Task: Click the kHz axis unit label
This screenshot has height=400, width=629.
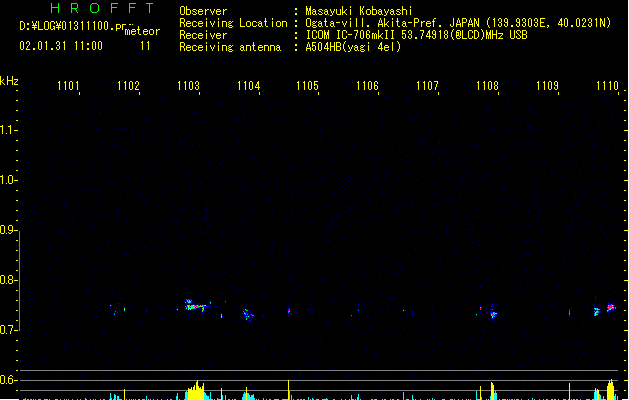Action: click(9, 81)
